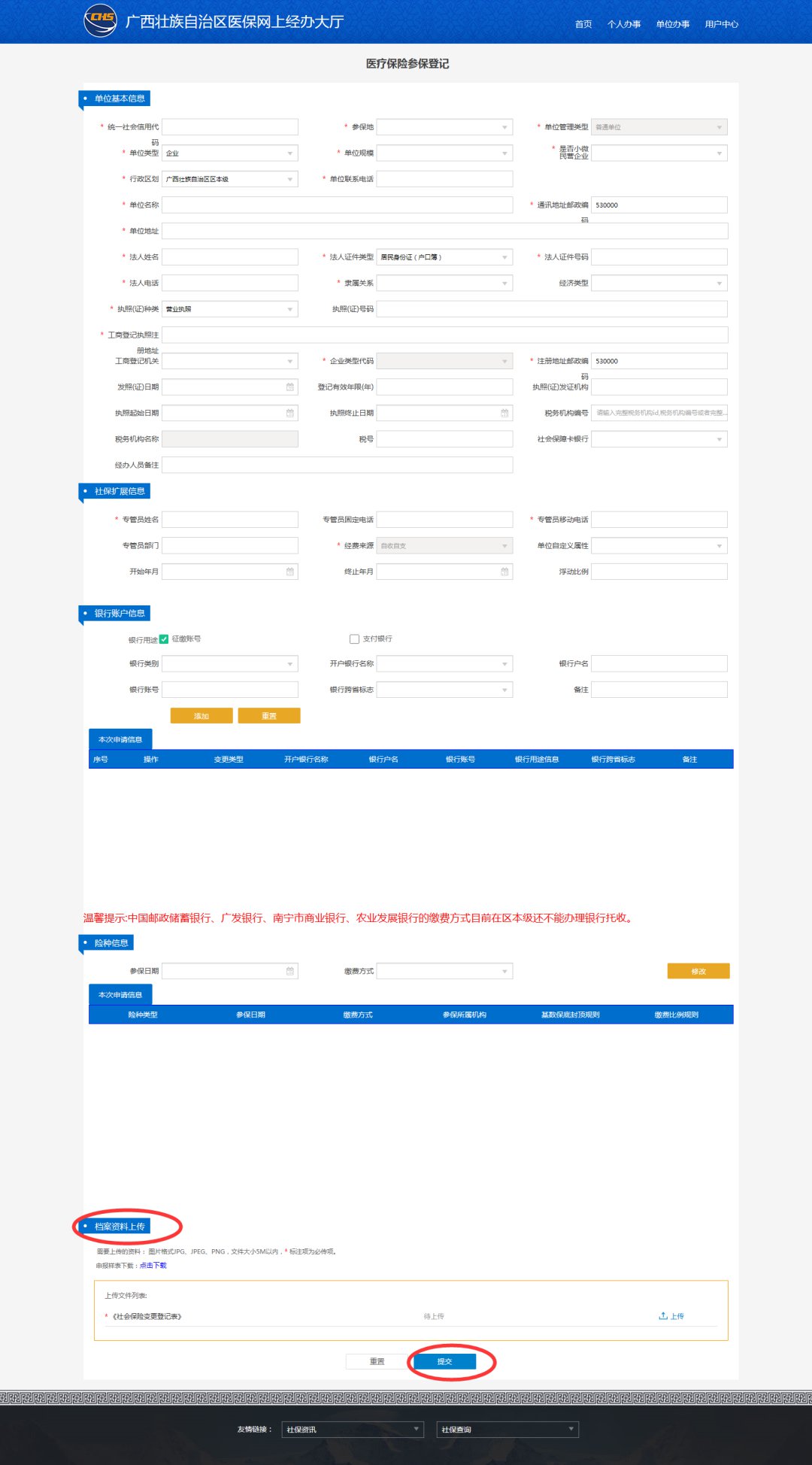Open calendar icon for 执照终止日期
This screenshot has width=812, height=1465.
pos(504,413)
